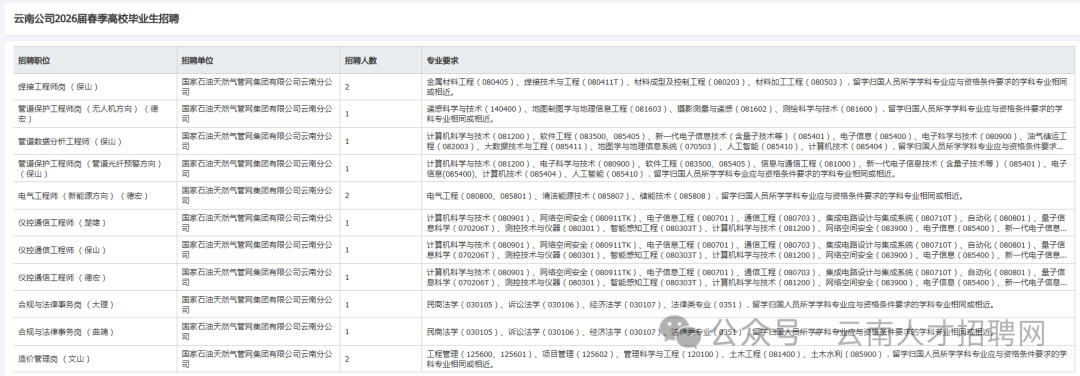Click the 专业要求 cell for 管道光纤预警方向 row
The width and height of the screenshot is (1080, 376).
[x=747, y=169]
